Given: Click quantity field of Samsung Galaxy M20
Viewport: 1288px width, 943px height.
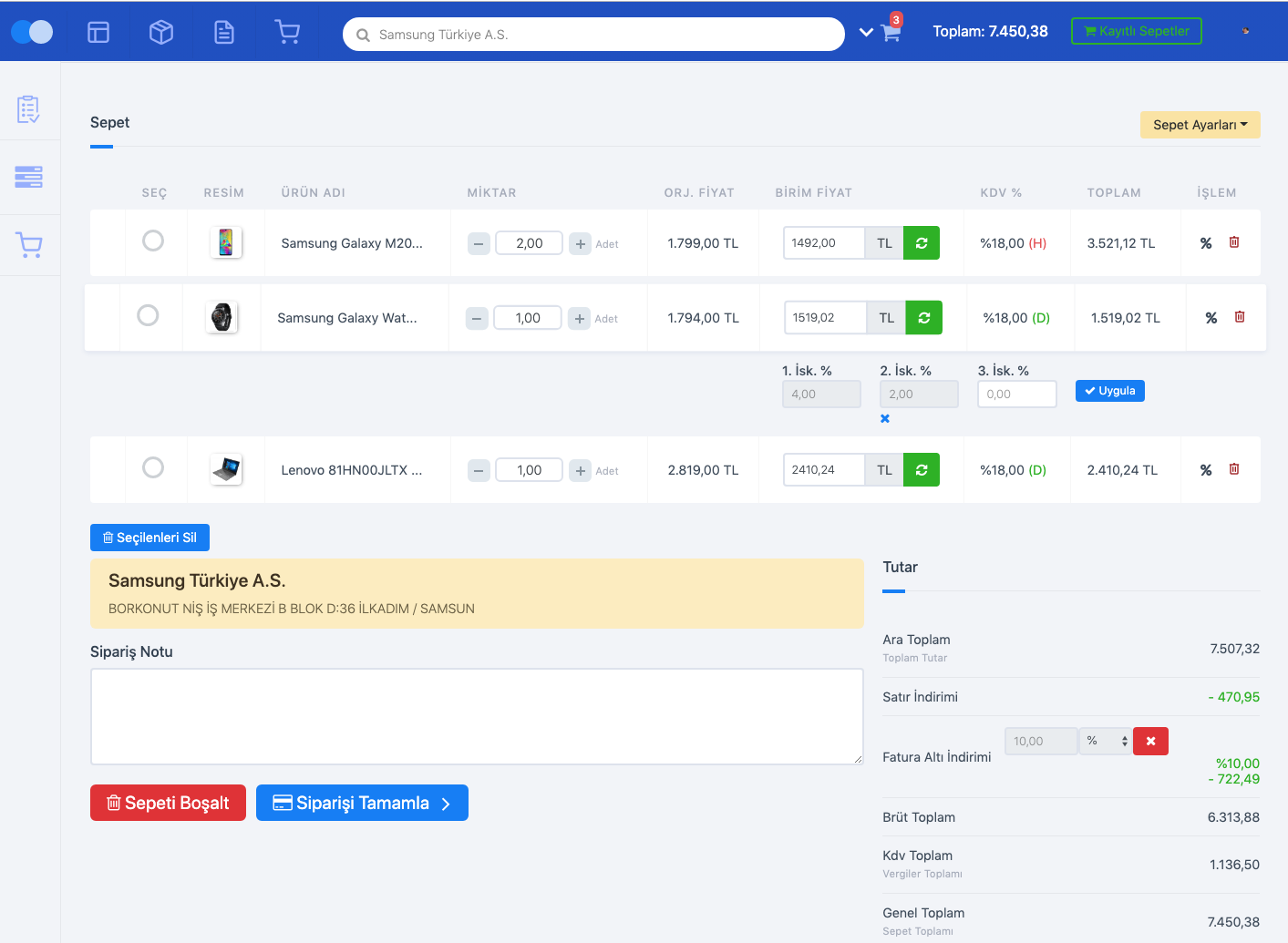Looking at the screenshot, I should click(x=529, y=243).
